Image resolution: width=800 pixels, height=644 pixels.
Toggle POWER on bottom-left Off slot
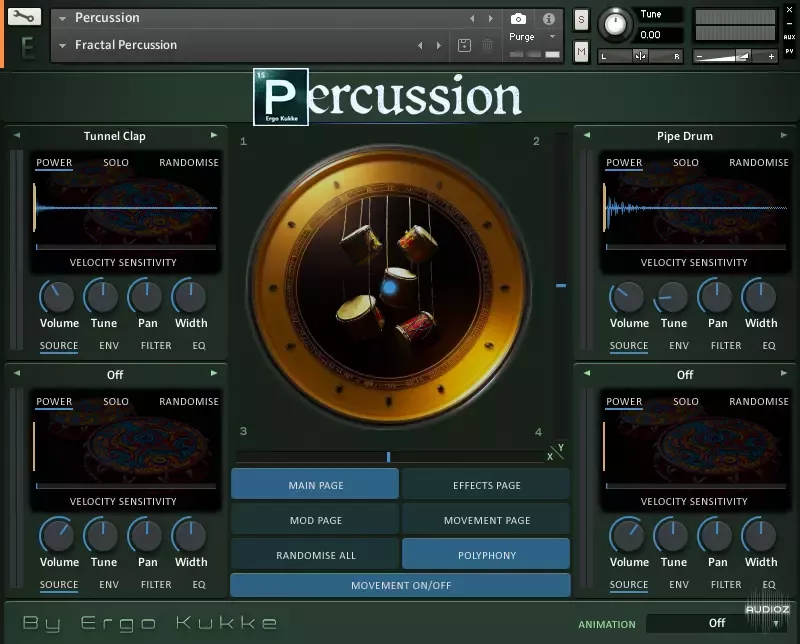point(54,402)
